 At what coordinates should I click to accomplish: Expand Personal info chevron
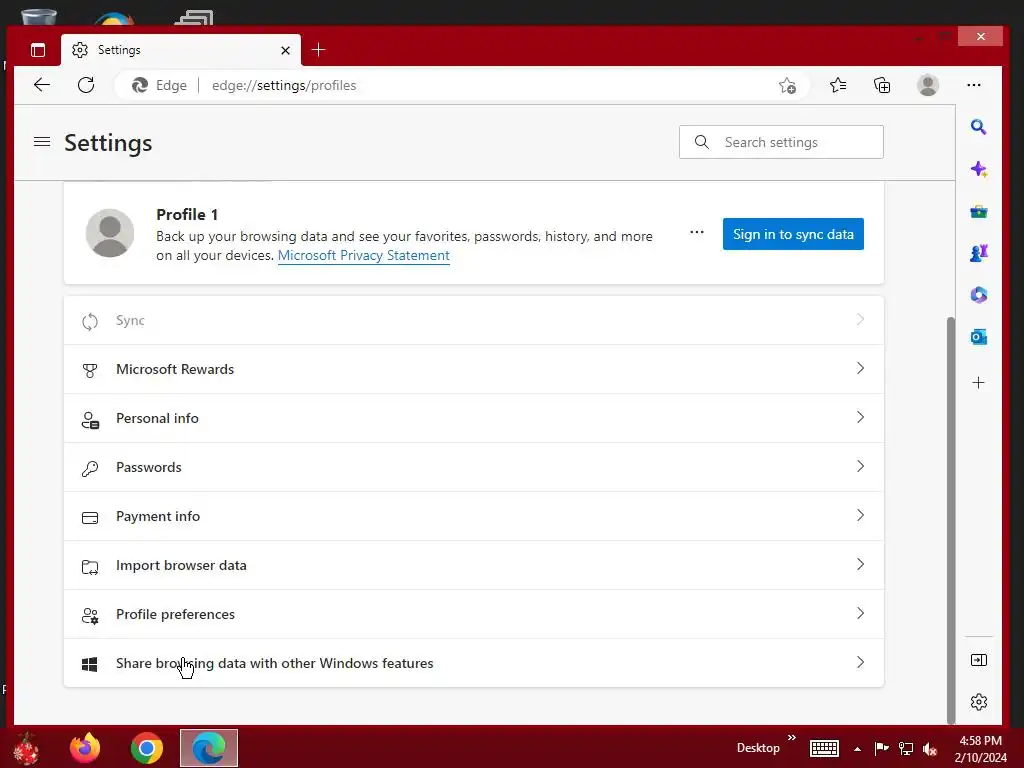tap(860, 417)
